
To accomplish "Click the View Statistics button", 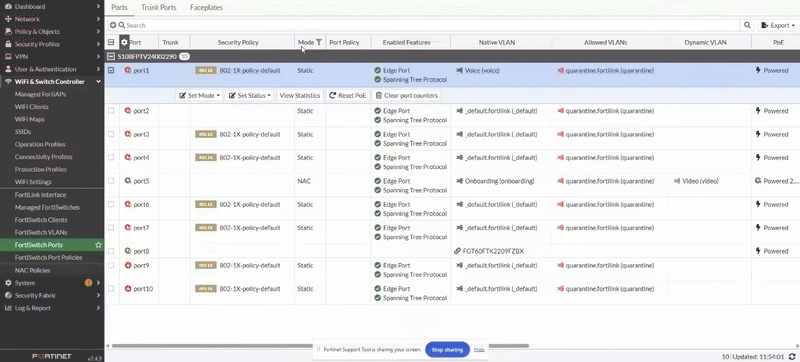I will [300, 95].
